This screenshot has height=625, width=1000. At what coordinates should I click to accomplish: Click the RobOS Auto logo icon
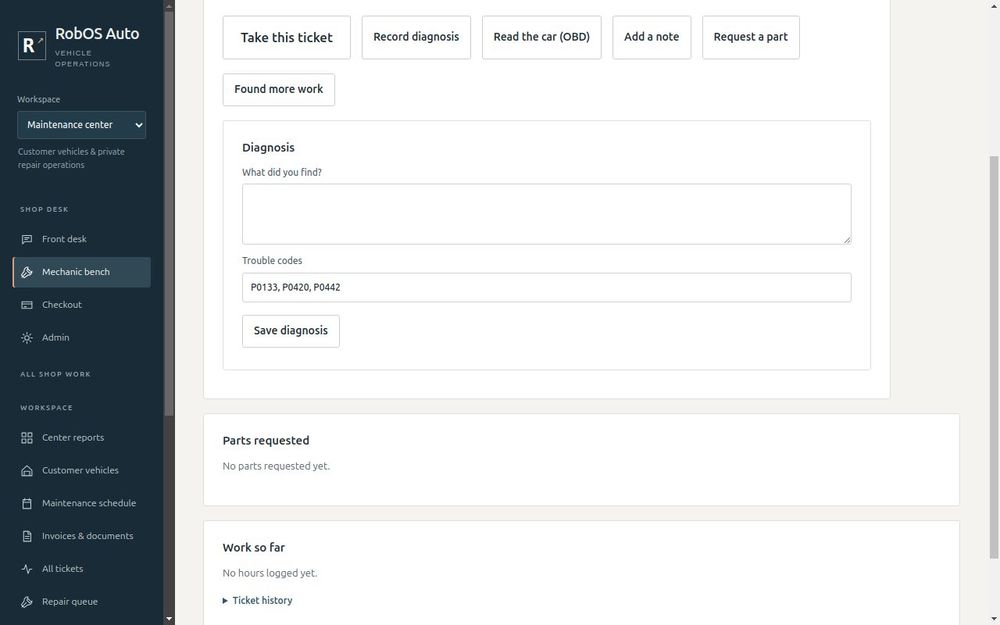tap(31, 45)
